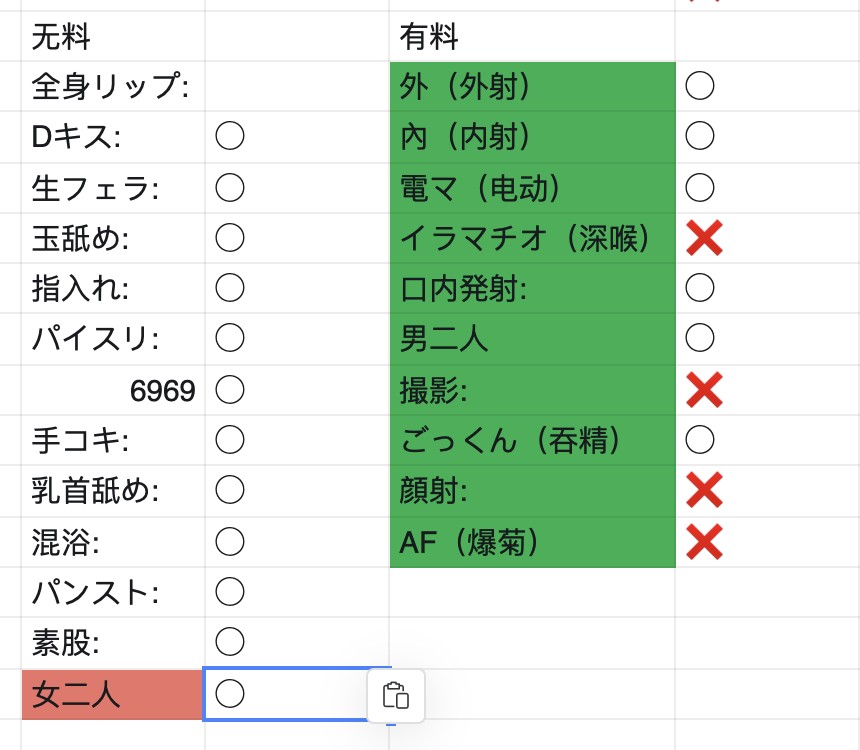Click the circle beside ごっくん row
Screen dimensions: 860x750
point(700,439)
